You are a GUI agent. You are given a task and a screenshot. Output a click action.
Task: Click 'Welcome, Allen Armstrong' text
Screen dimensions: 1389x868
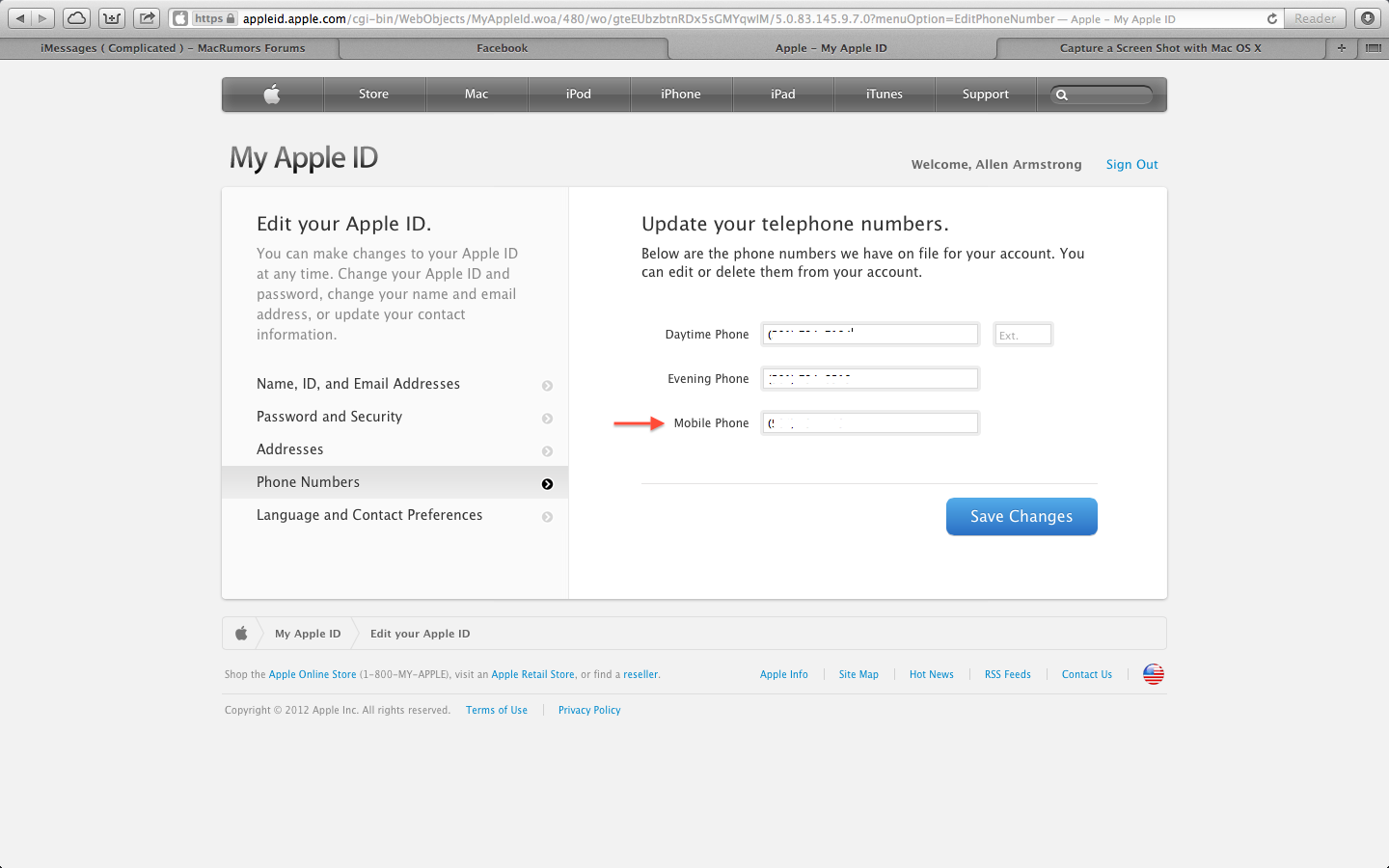(996, 165)
